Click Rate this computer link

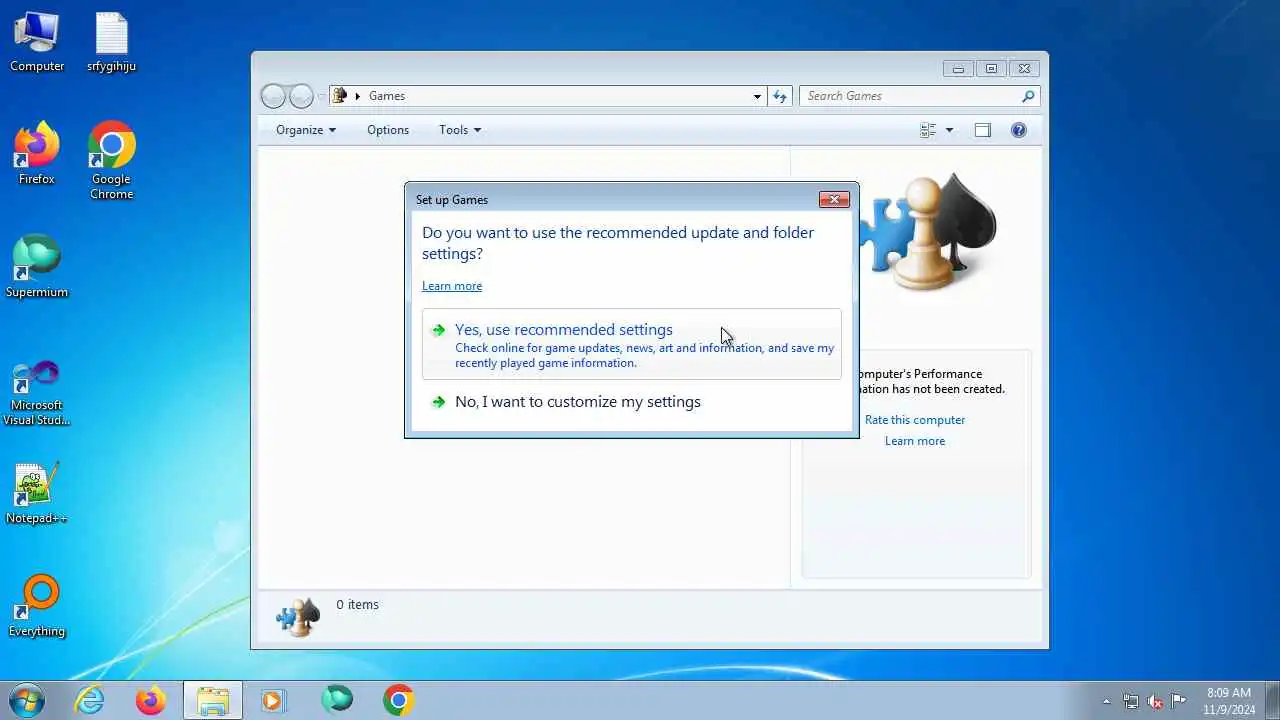coord(915,420)
